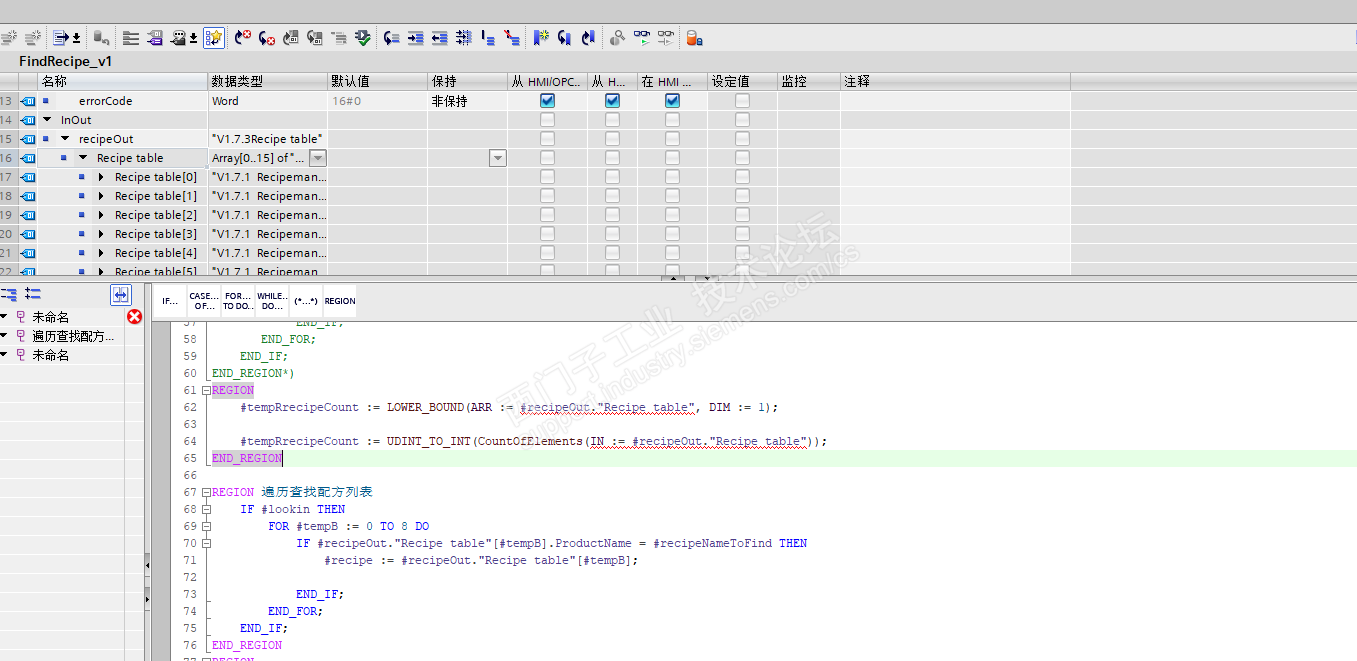Insert CASE... OF... statement template
Screen dimensions: 1357x661
coord(203,300)
